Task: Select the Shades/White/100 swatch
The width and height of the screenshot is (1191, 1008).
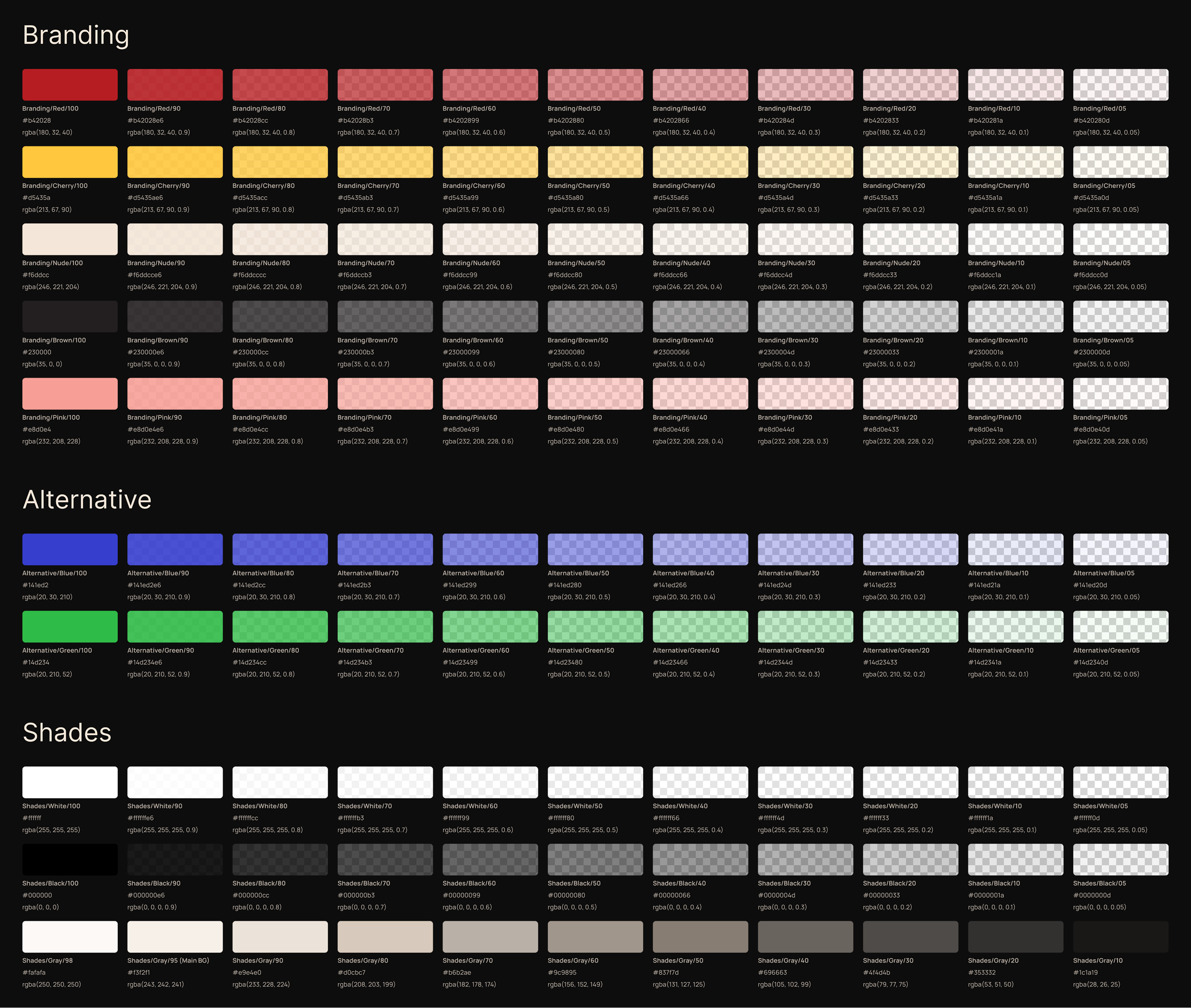Action: point(70,782)
